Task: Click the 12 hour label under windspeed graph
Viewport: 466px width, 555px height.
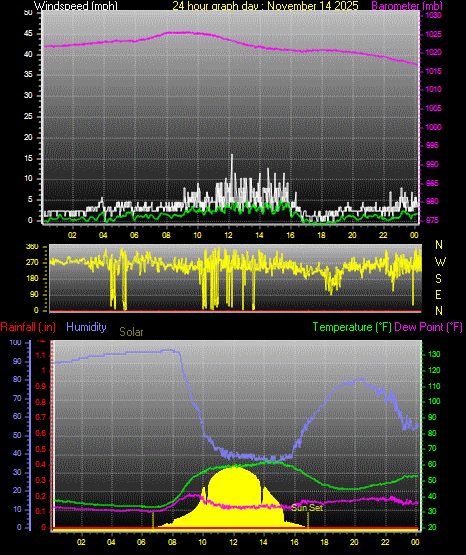Action: point(229,235)
